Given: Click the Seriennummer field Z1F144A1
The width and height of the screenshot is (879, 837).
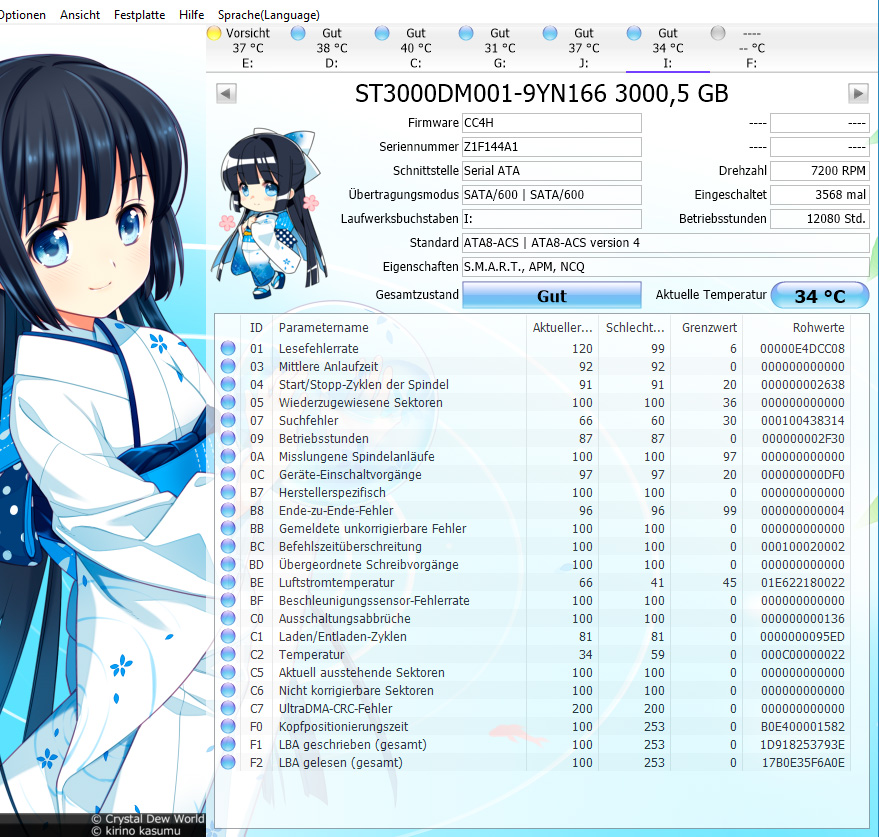Looking at the screenshot, I should 552,147.
